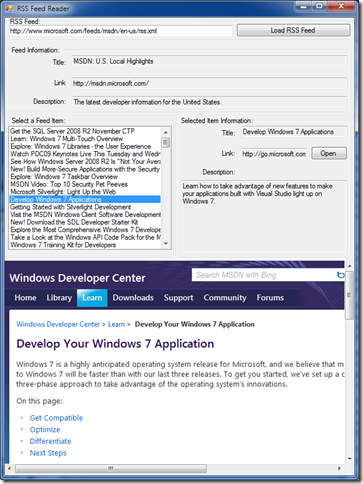Click the Bing search icon
363x484 pixels.
[x=340, y=275]
